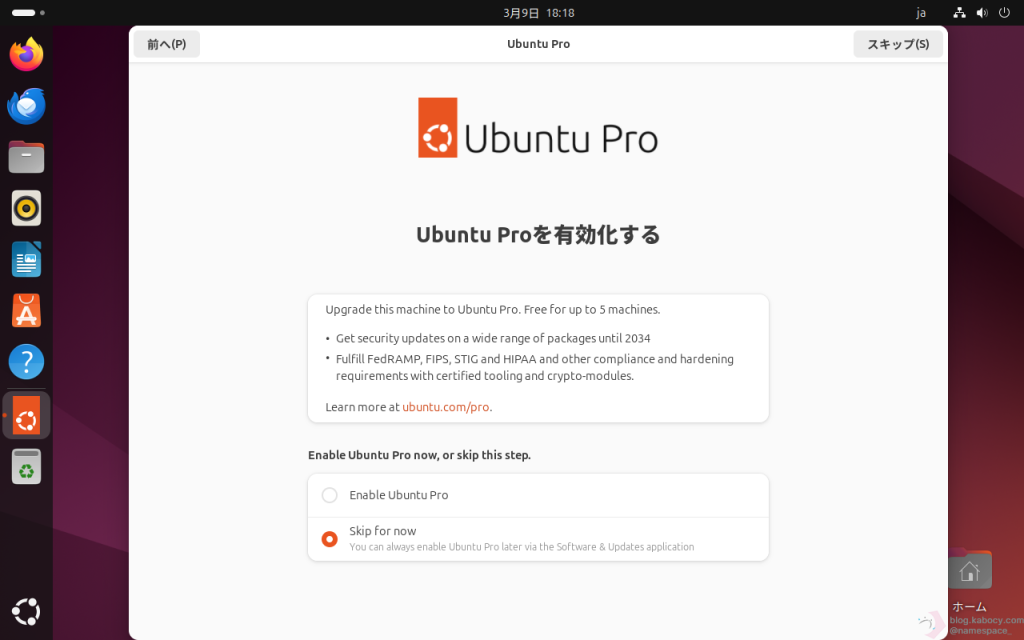Image resolution: width=1024 pixels, height=640 pixels.
Task: Select the Enable Ubuntu Pro radio option
Action: [329, 495]
